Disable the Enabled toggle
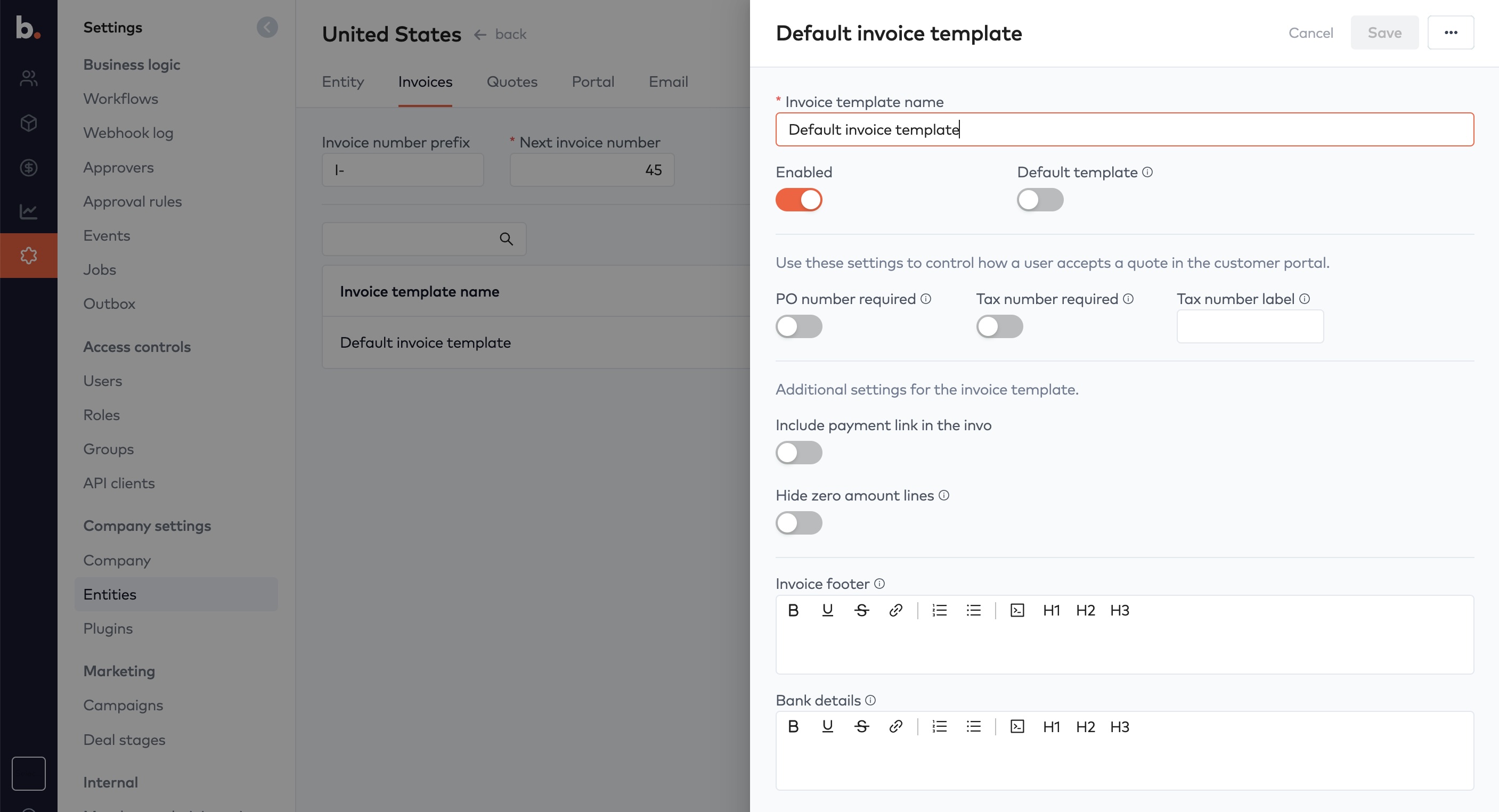This screenshot has width=1499, height=812. (x=799, y=200)
